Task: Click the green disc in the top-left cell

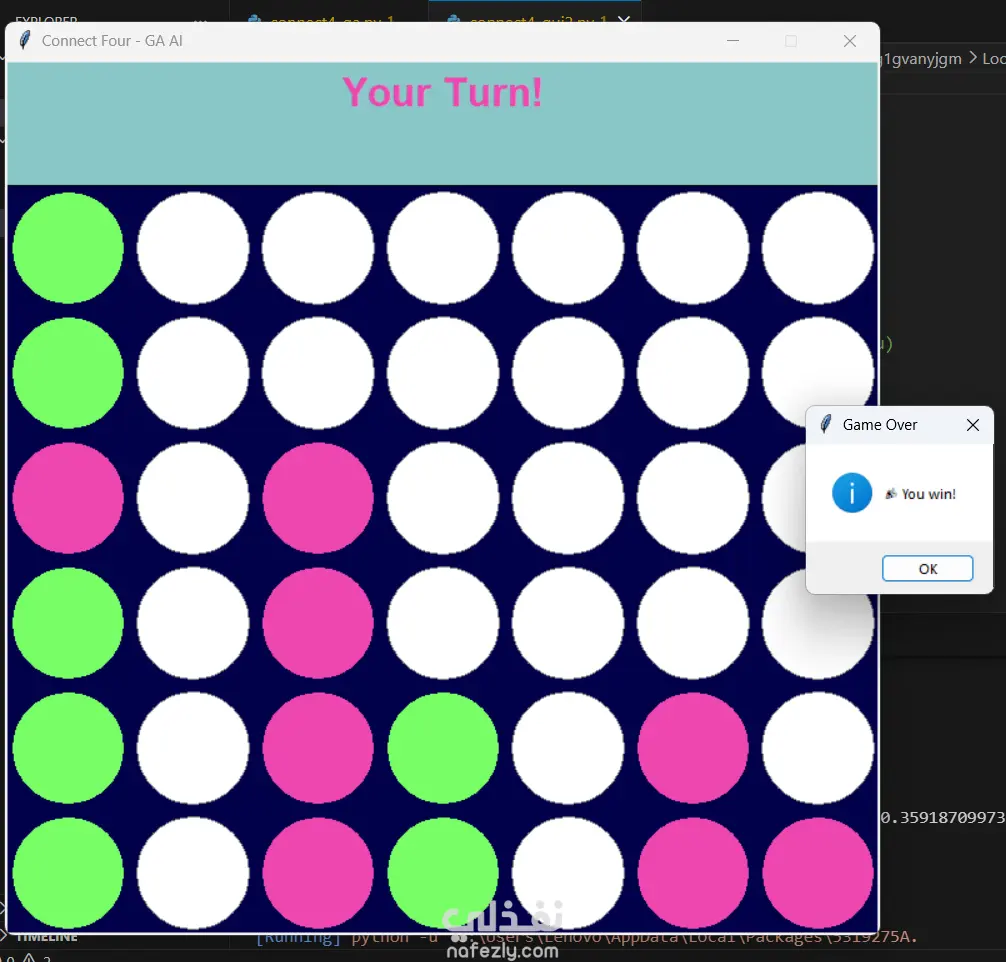Action: (68, 248)
